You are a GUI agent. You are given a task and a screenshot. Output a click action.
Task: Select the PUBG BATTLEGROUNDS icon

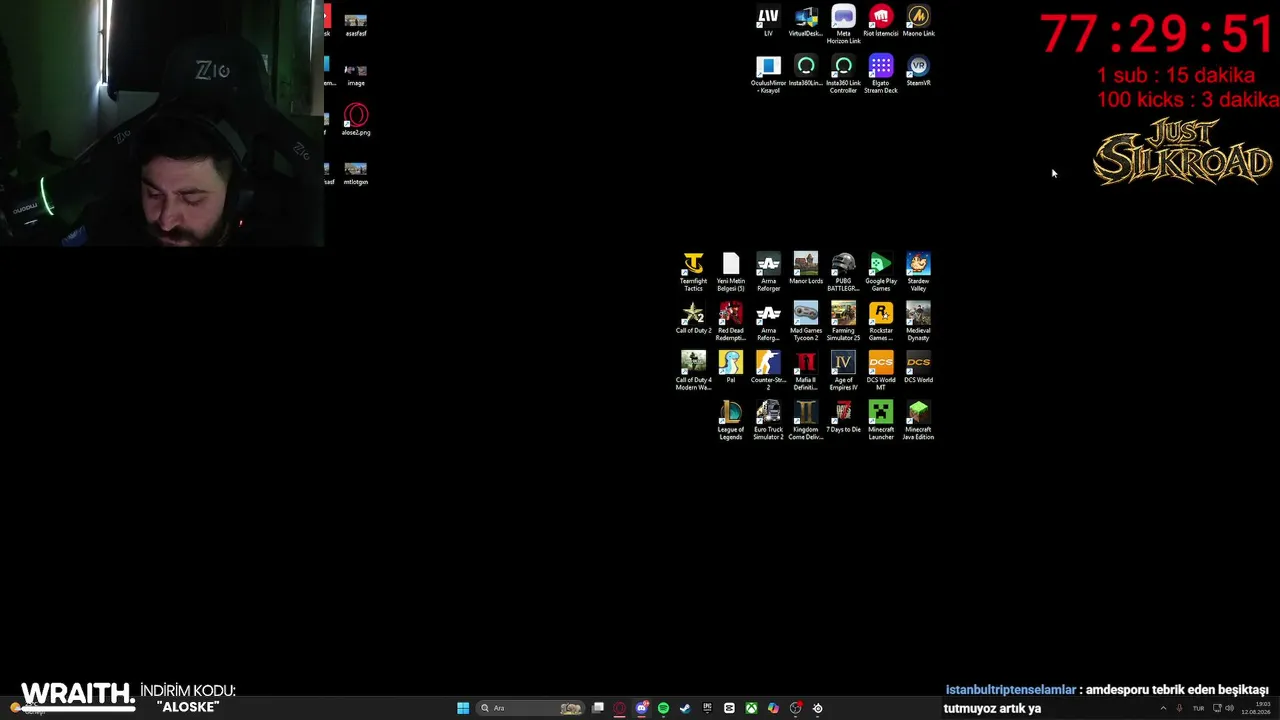point(843,272)
